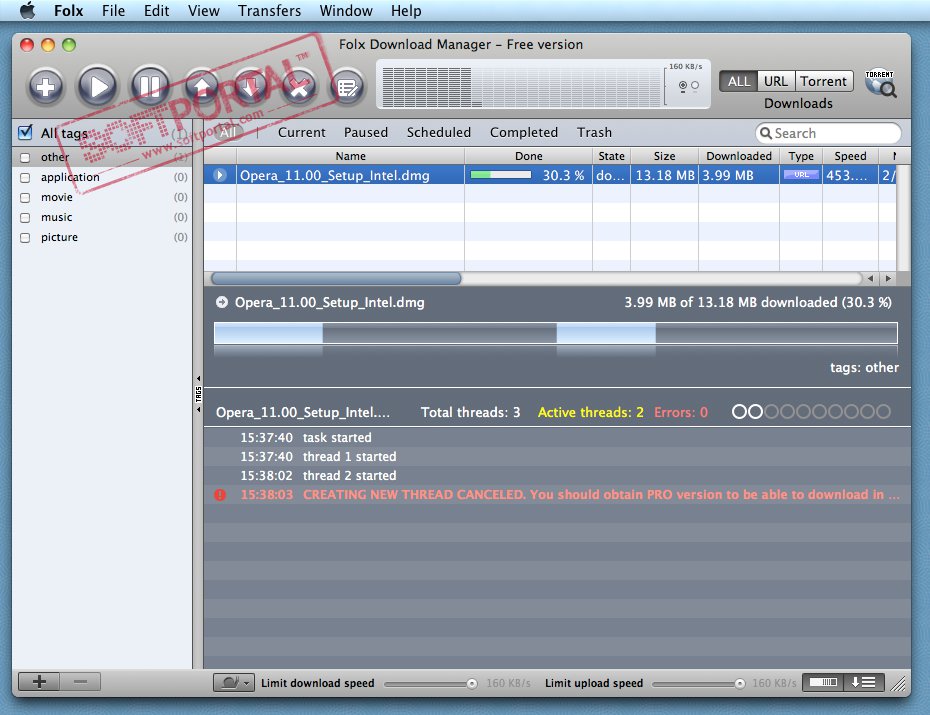Viewport: 930px width, 715px height.
Task: Open the Torrent search icon
Action: (880, 83)
